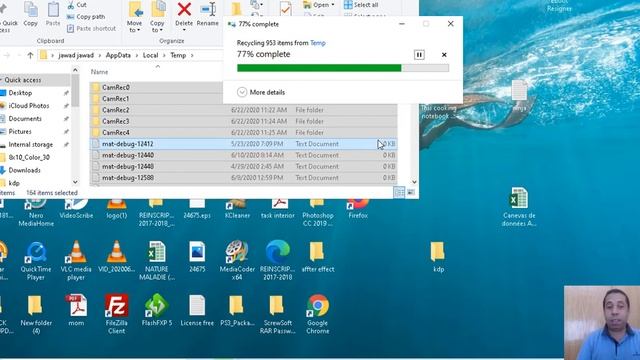Open the ribbon's Open dropdown
This screenshot has width=640, height=360.
(319, 5)
